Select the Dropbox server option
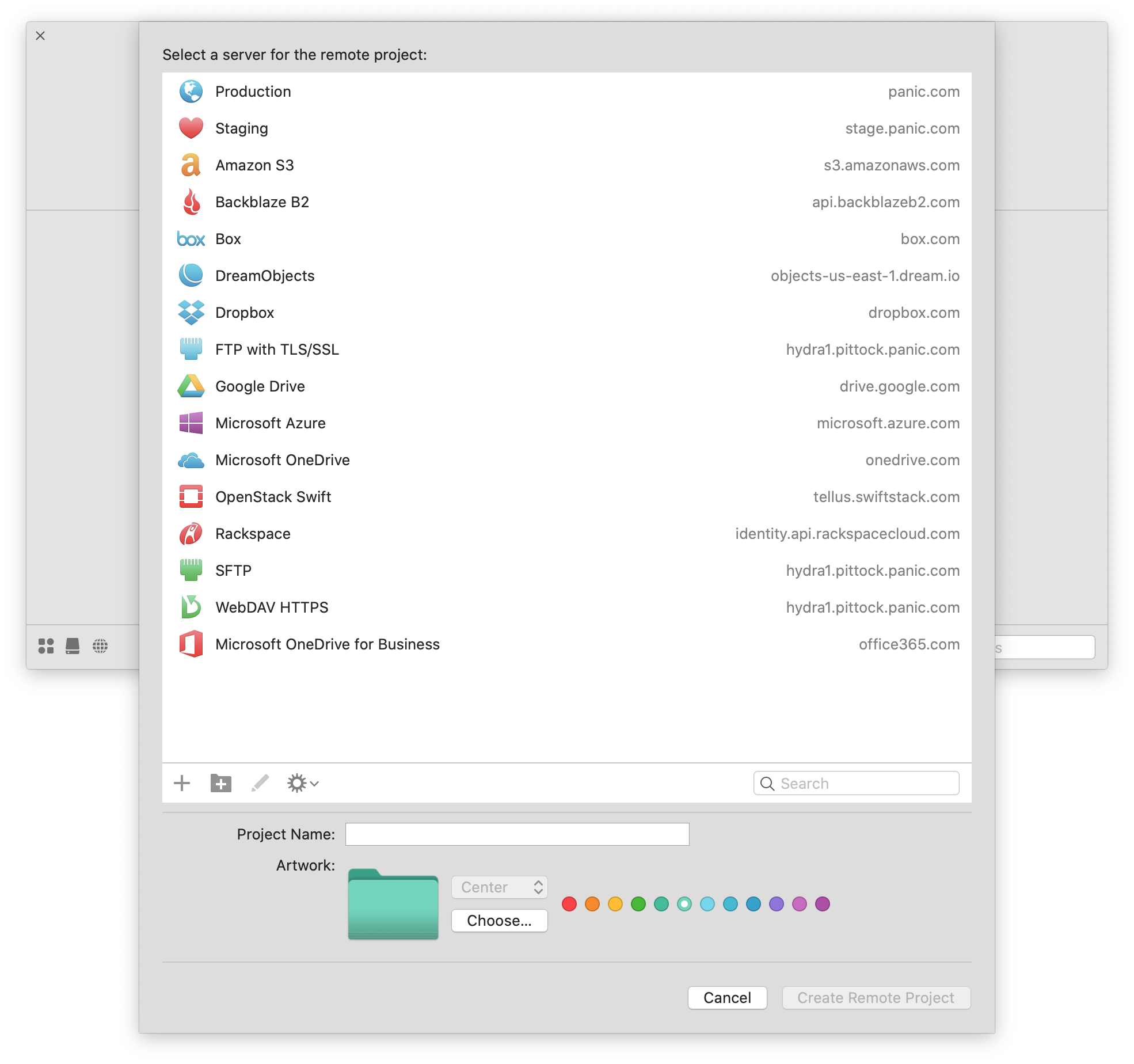This screenshot has height=1064, width=1134. (566, 311)
